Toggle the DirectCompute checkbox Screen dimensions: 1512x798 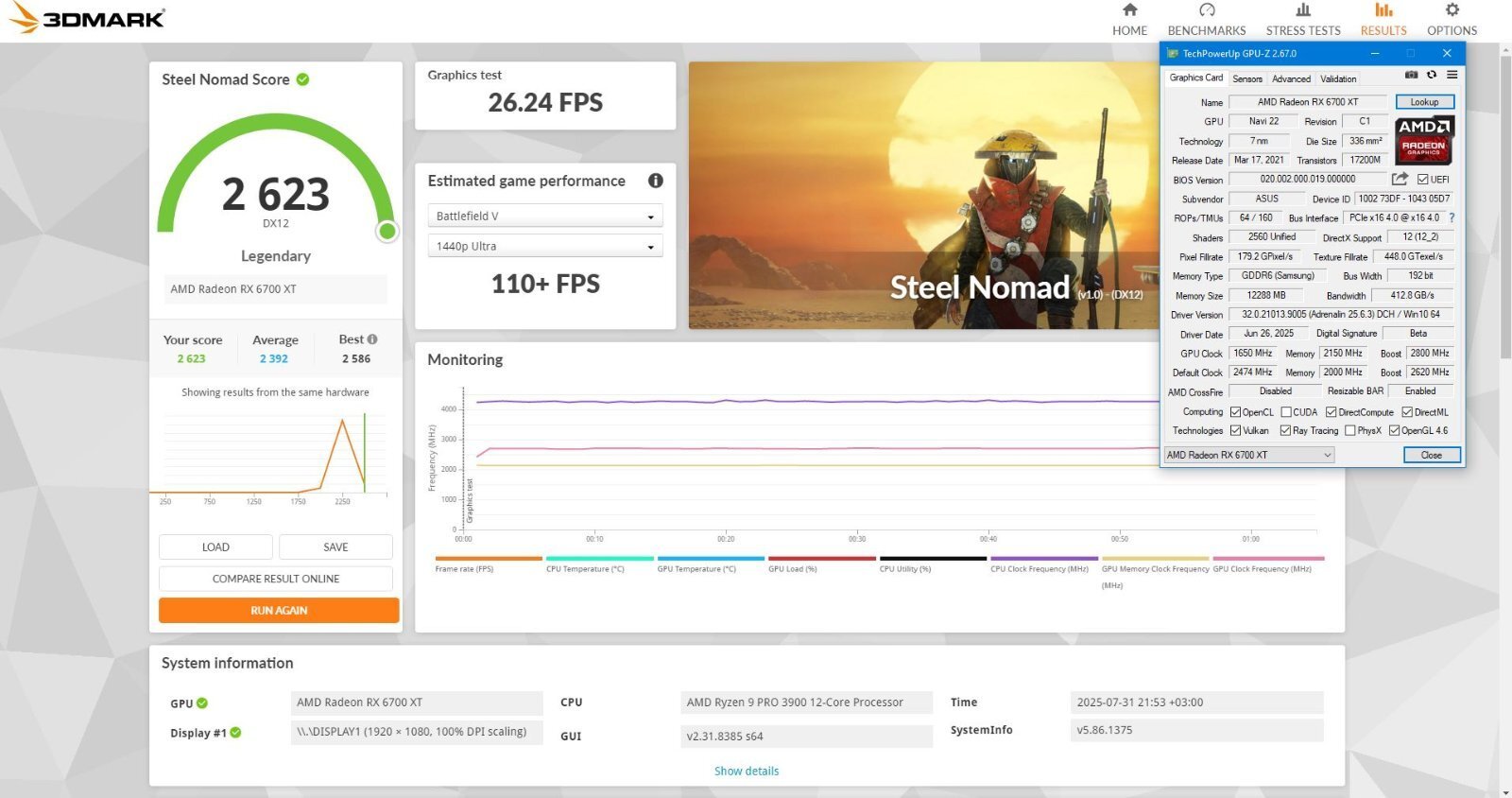(1331, 412)
